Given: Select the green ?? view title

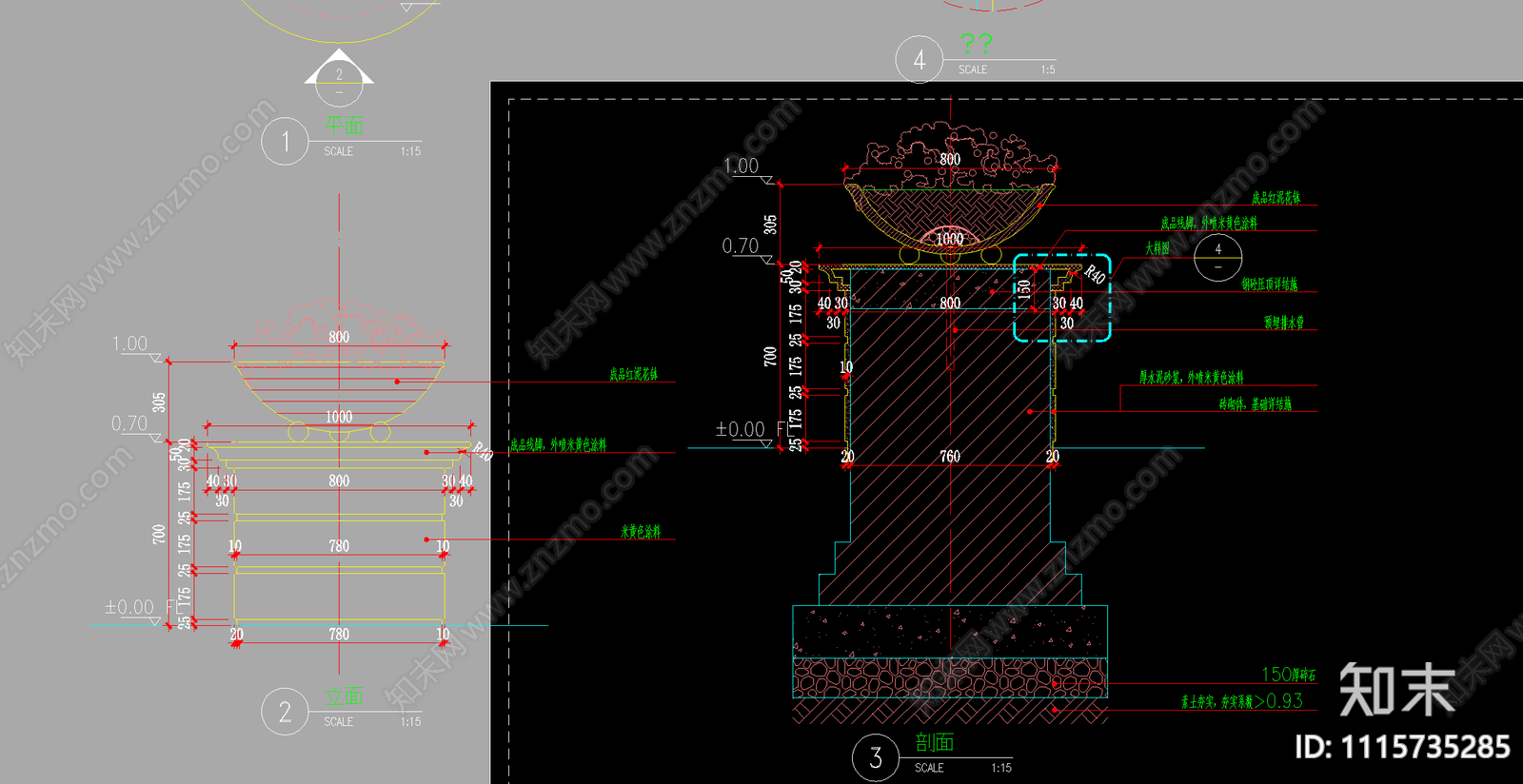Looking at the screenshot, I should (x=977, y=44).
